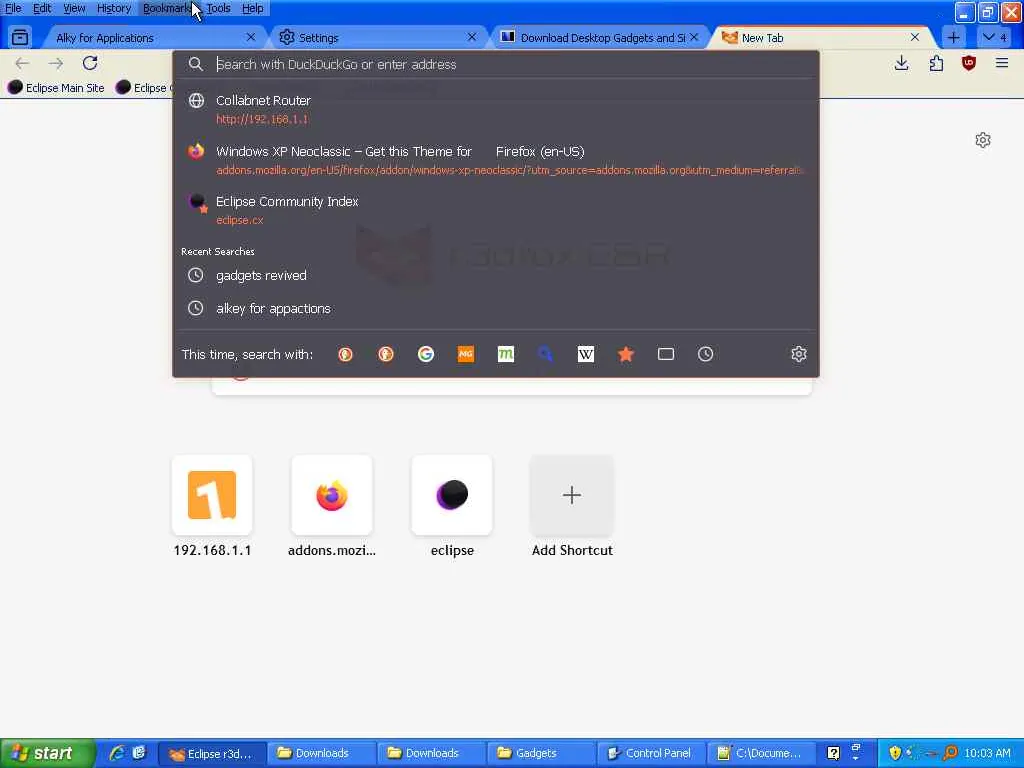Open the Eclipse r3d taskbar button
Image resolution: width=1024 pixels, height=768 pixels.
[212, 753]
